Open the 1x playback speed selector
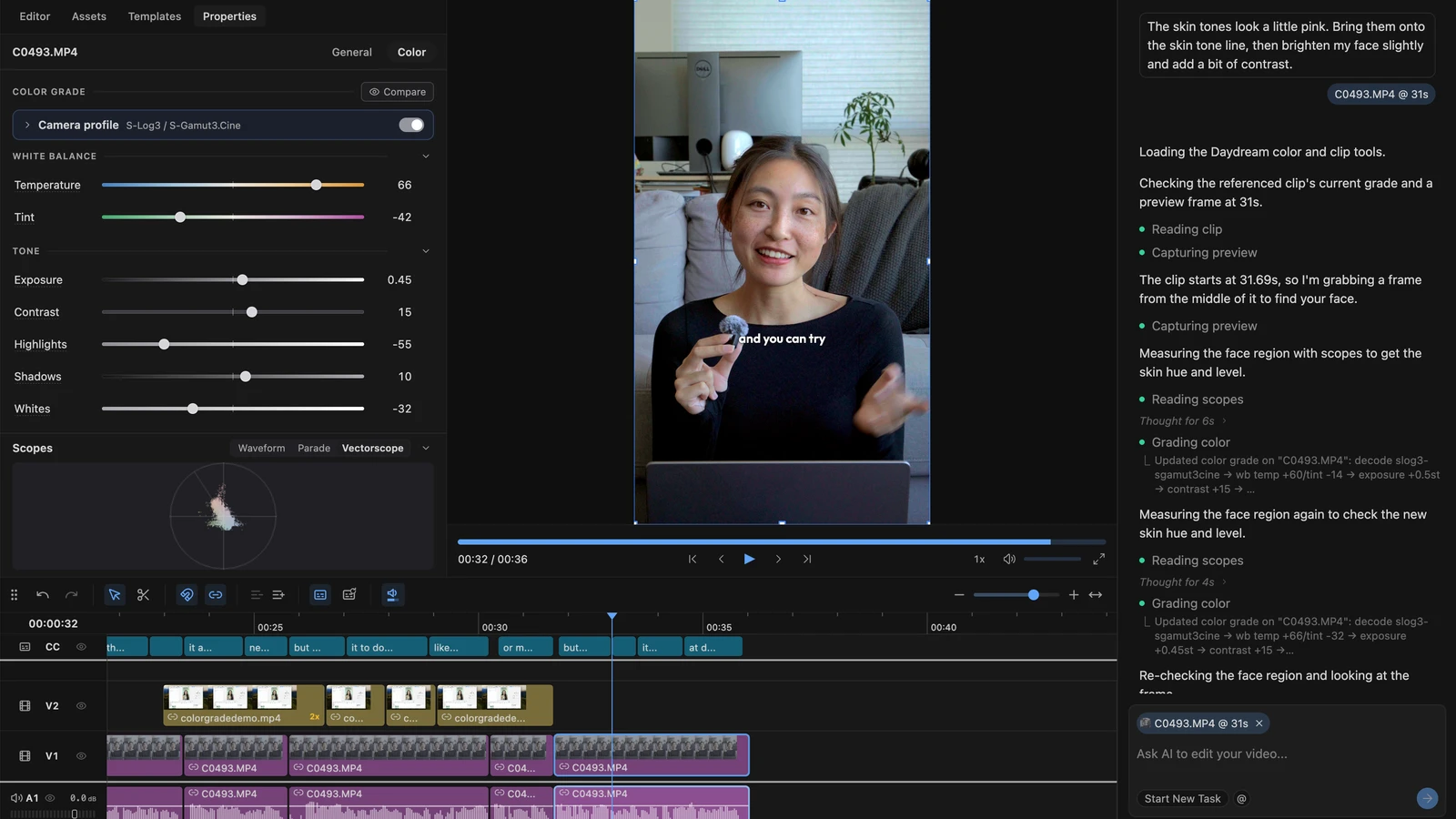Screen dimensions: 1456x819 979,559
